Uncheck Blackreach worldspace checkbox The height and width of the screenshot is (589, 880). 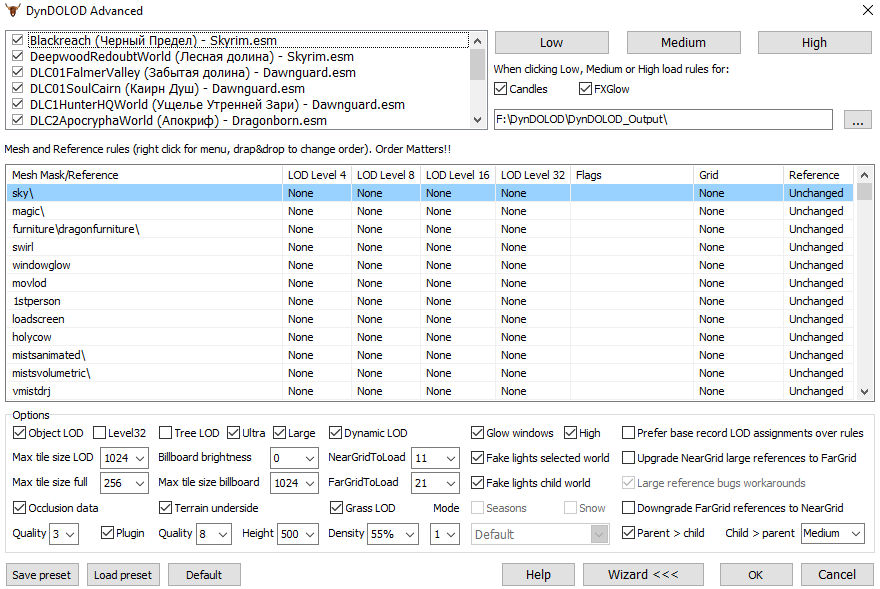click(x=17, y=40)
